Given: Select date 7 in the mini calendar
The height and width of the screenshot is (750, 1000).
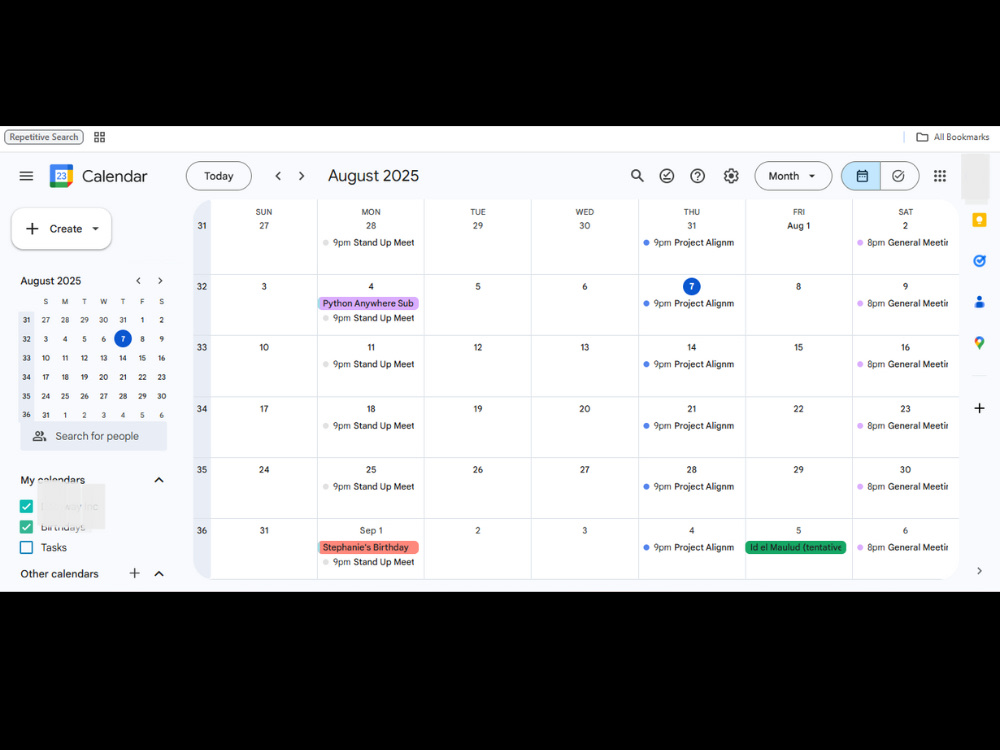Looking at the screenshot, I should 123,339.
